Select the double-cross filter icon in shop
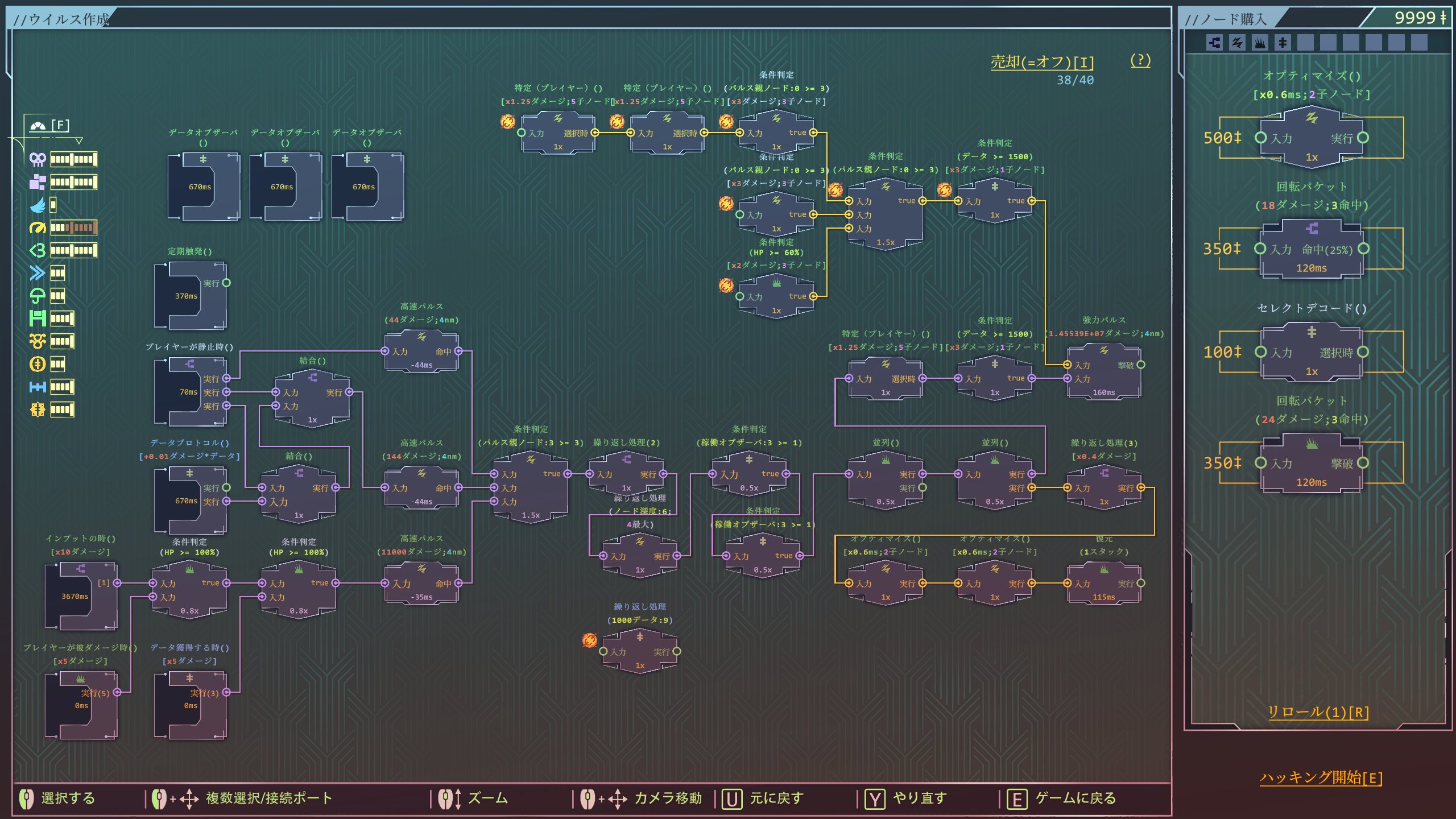Image resolution: width=1456 pixels, height=819 pixels. point(1282,43)
